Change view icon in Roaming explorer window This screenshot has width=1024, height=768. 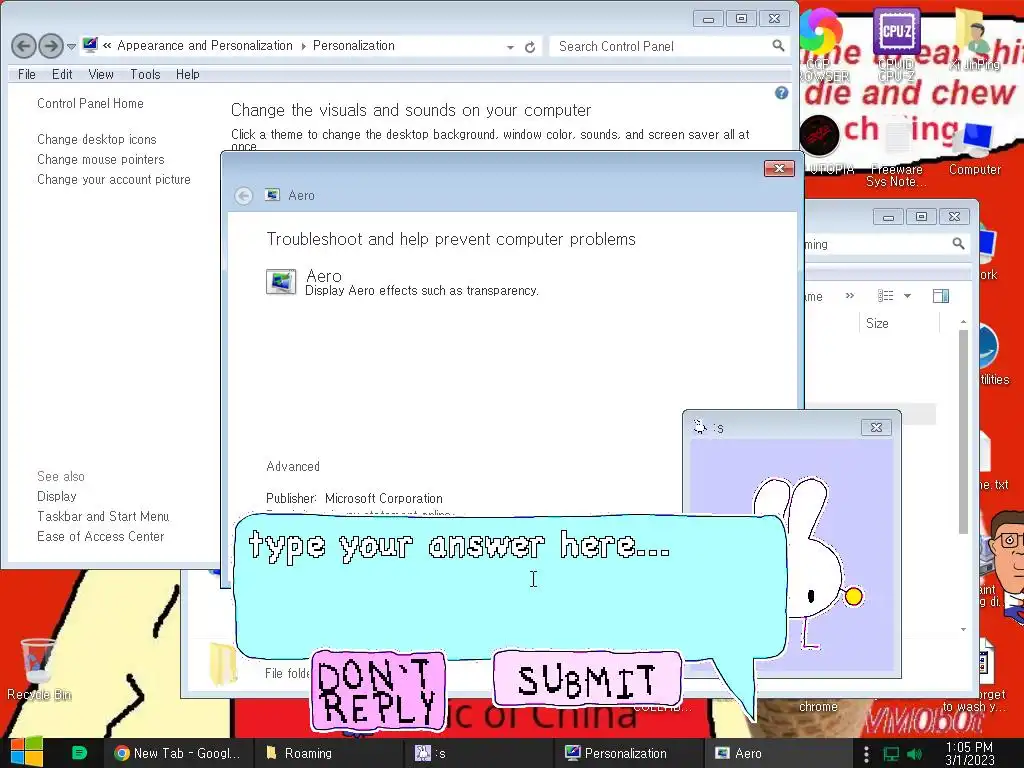pyautogui.click(x=886, y=296)
